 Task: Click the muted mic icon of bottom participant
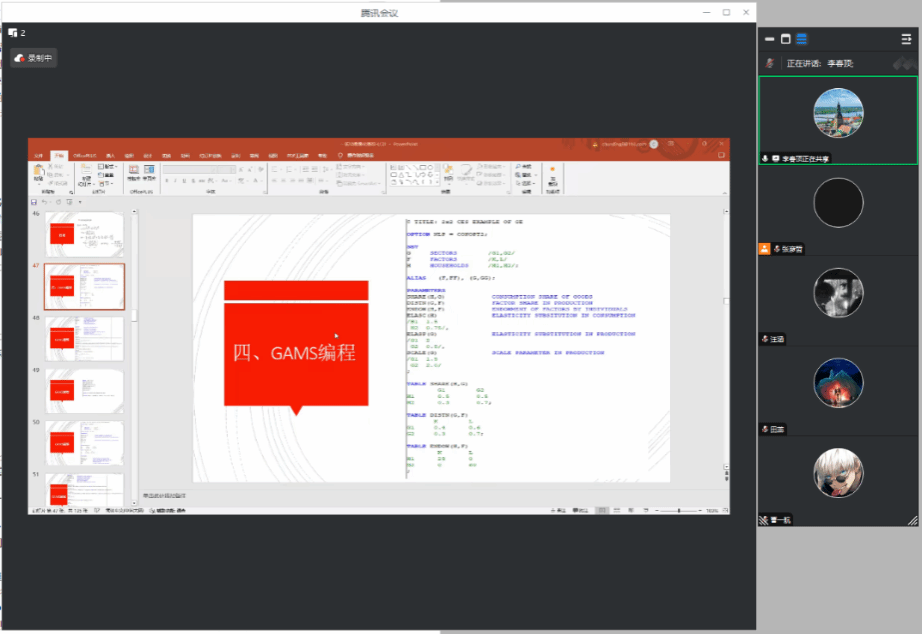pyautogui.click(x=764, y=520)
